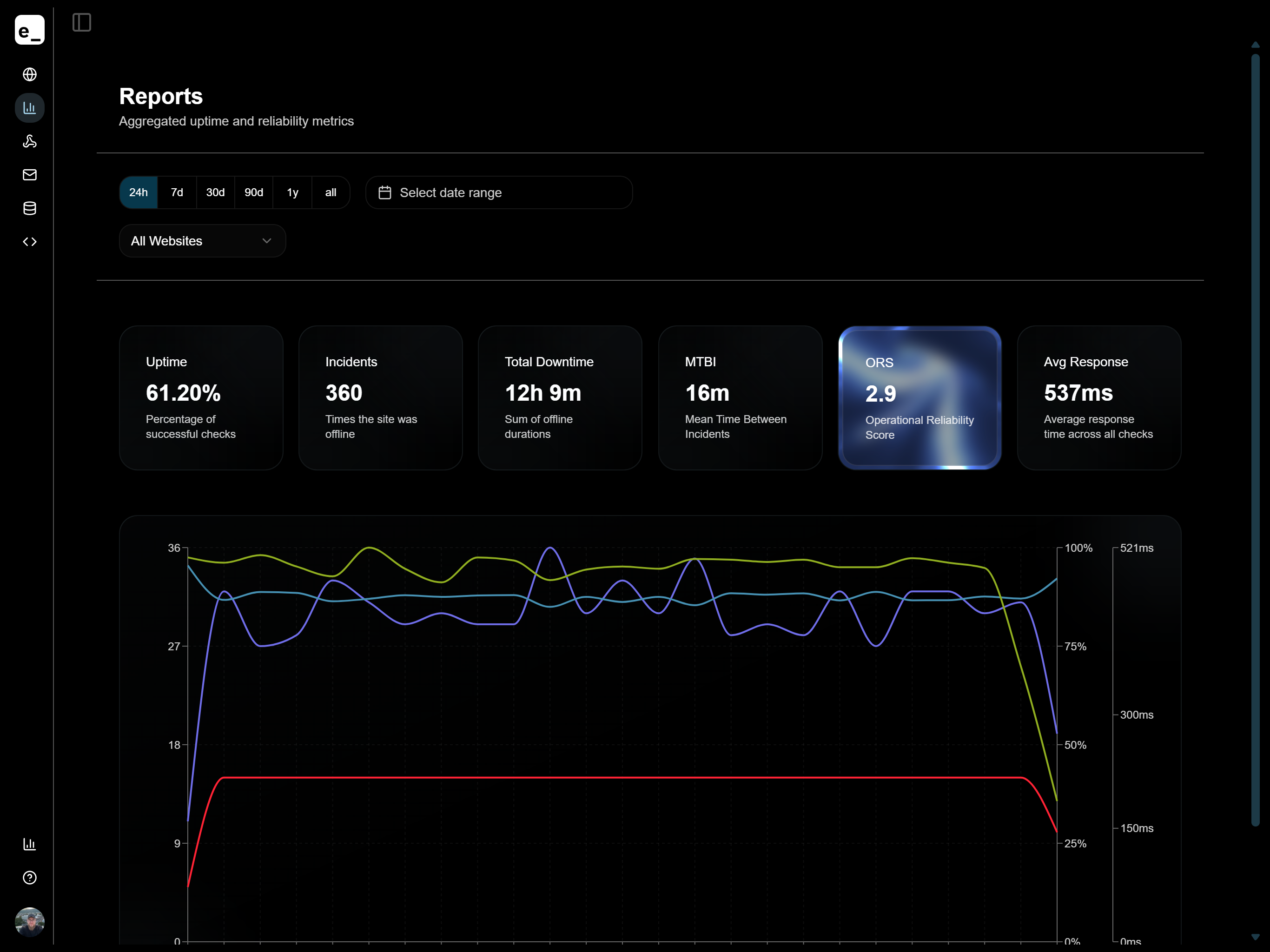Switch time range to 7d
This screenshot has width=1270, height=952.
[177, 192]
